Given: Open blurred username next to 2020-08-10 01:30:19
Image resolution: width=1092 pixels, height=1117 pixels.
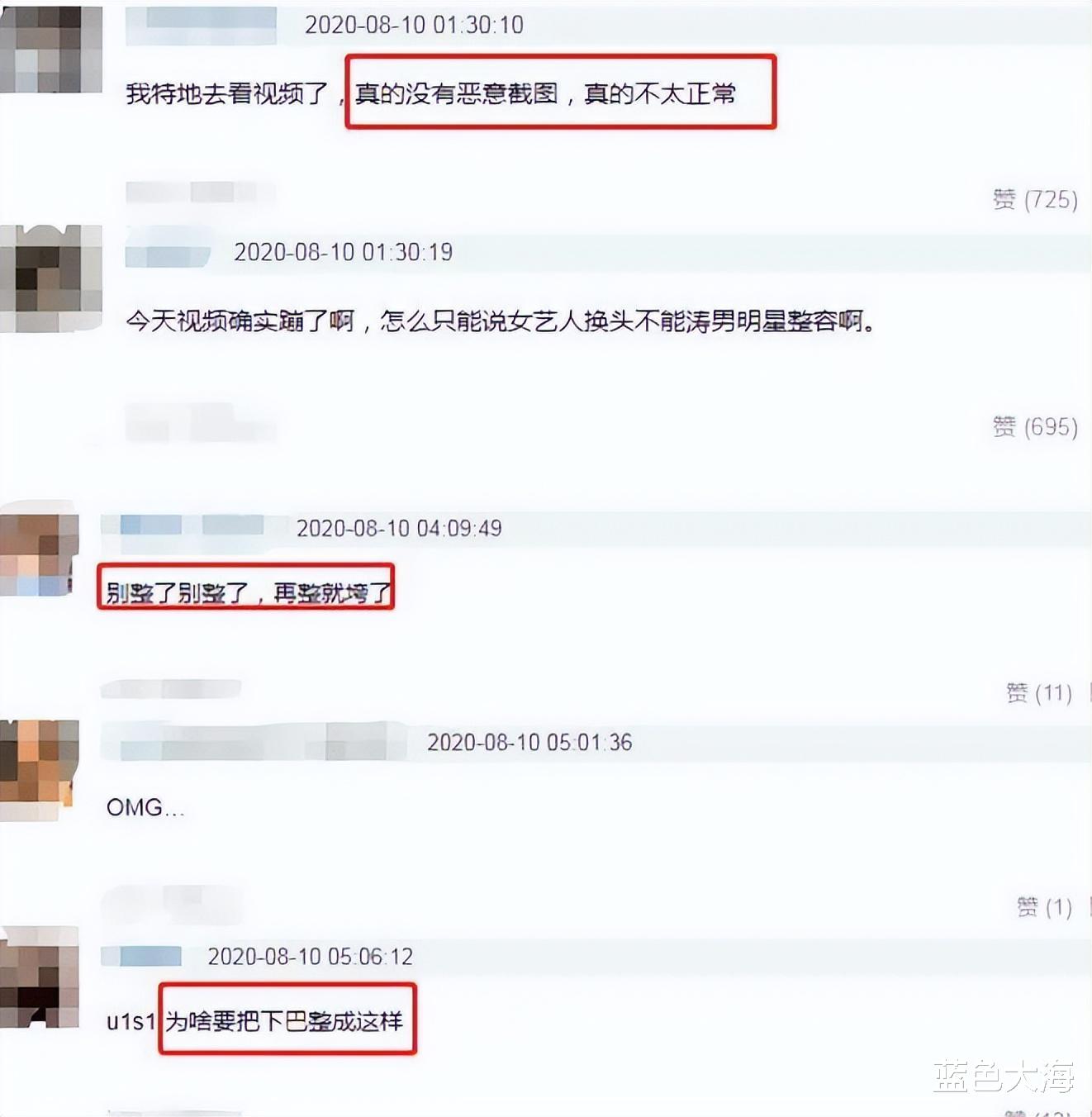Looking at the screenshot, I should coord(168,252).
